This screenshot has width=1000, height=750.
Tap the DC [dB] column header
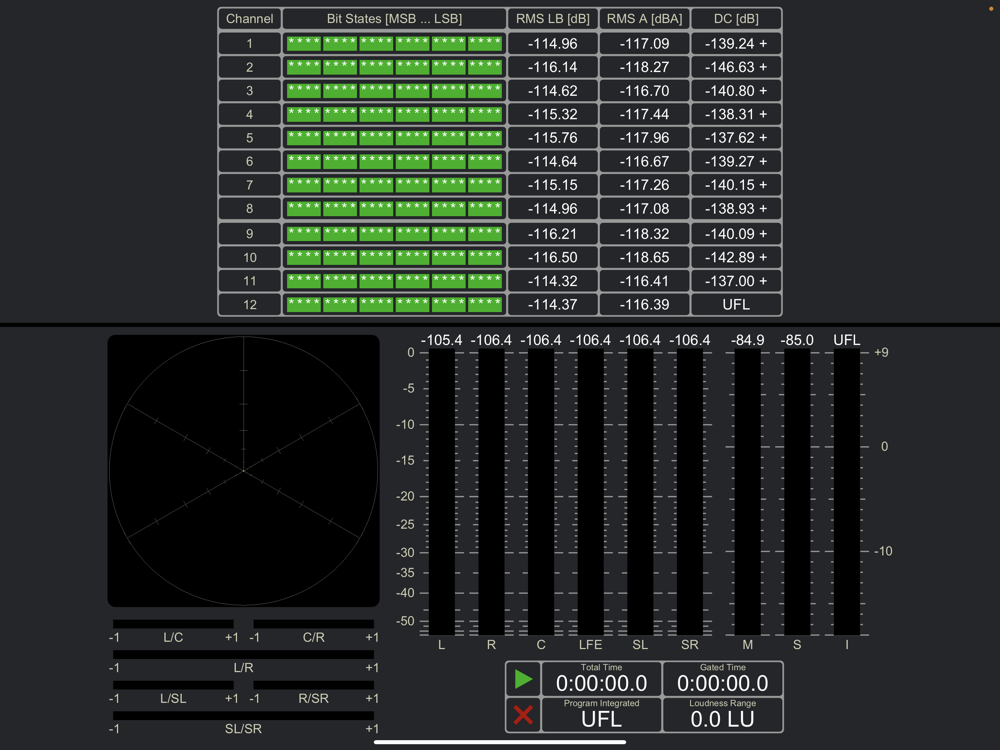(736, 19)
